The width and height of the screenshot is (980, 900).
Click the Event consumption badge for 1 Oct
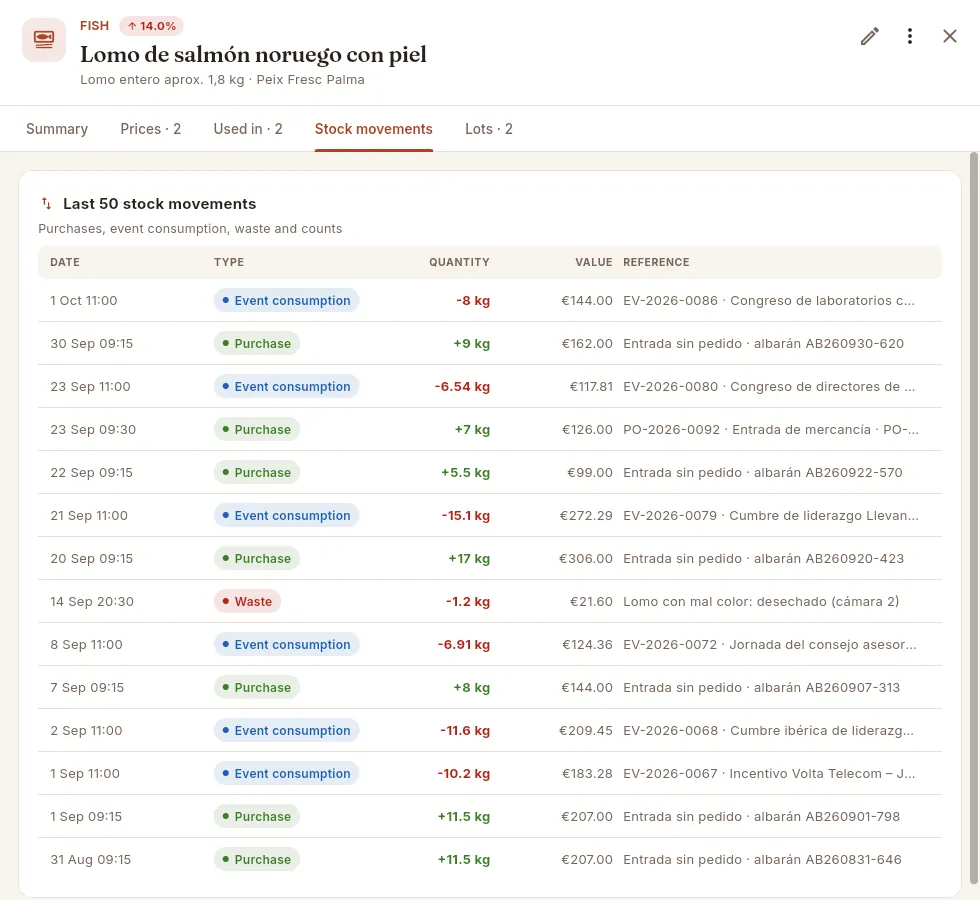coord(286,300)
